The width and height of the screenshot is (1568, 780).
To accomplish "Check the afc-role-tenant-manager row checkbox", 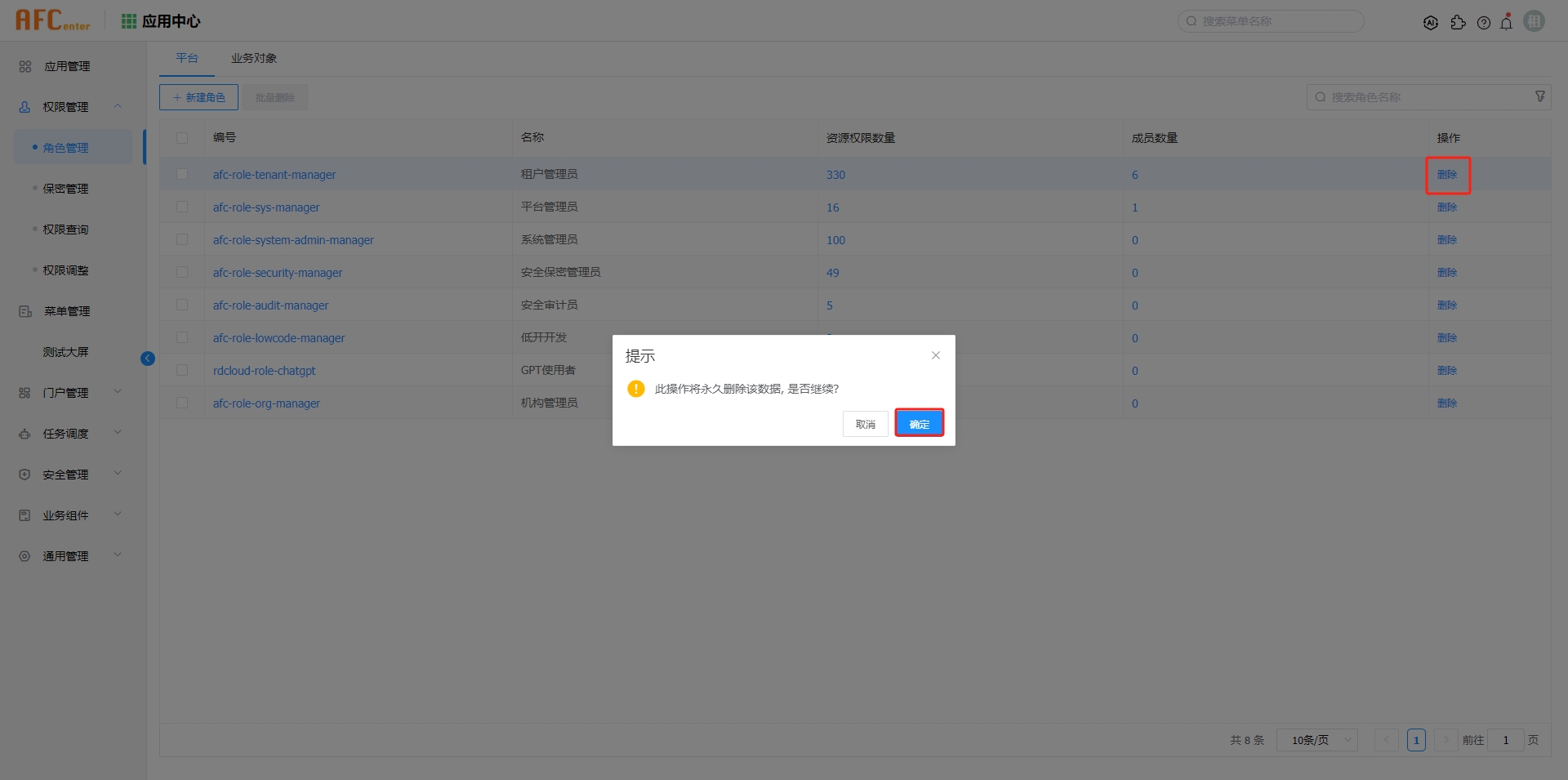I will 182,174.
